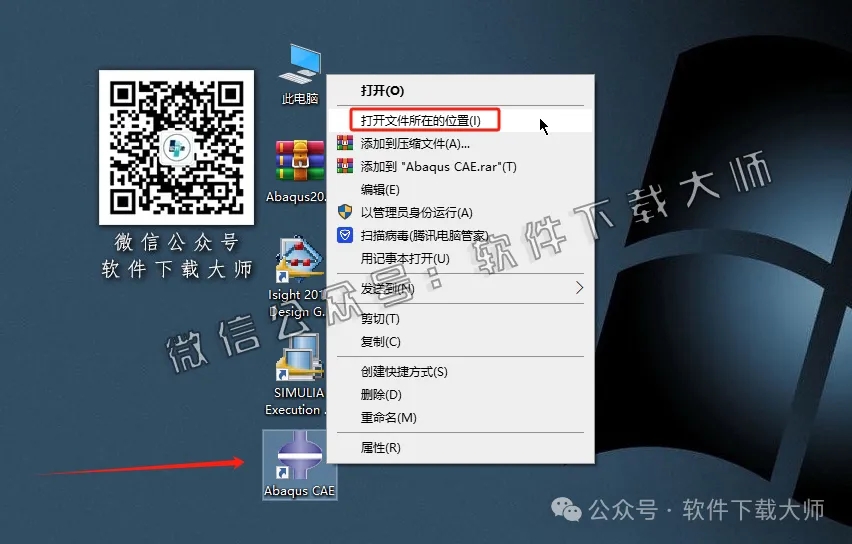Select the Isight Design Gateway shortcut

[x=298, y=277]
